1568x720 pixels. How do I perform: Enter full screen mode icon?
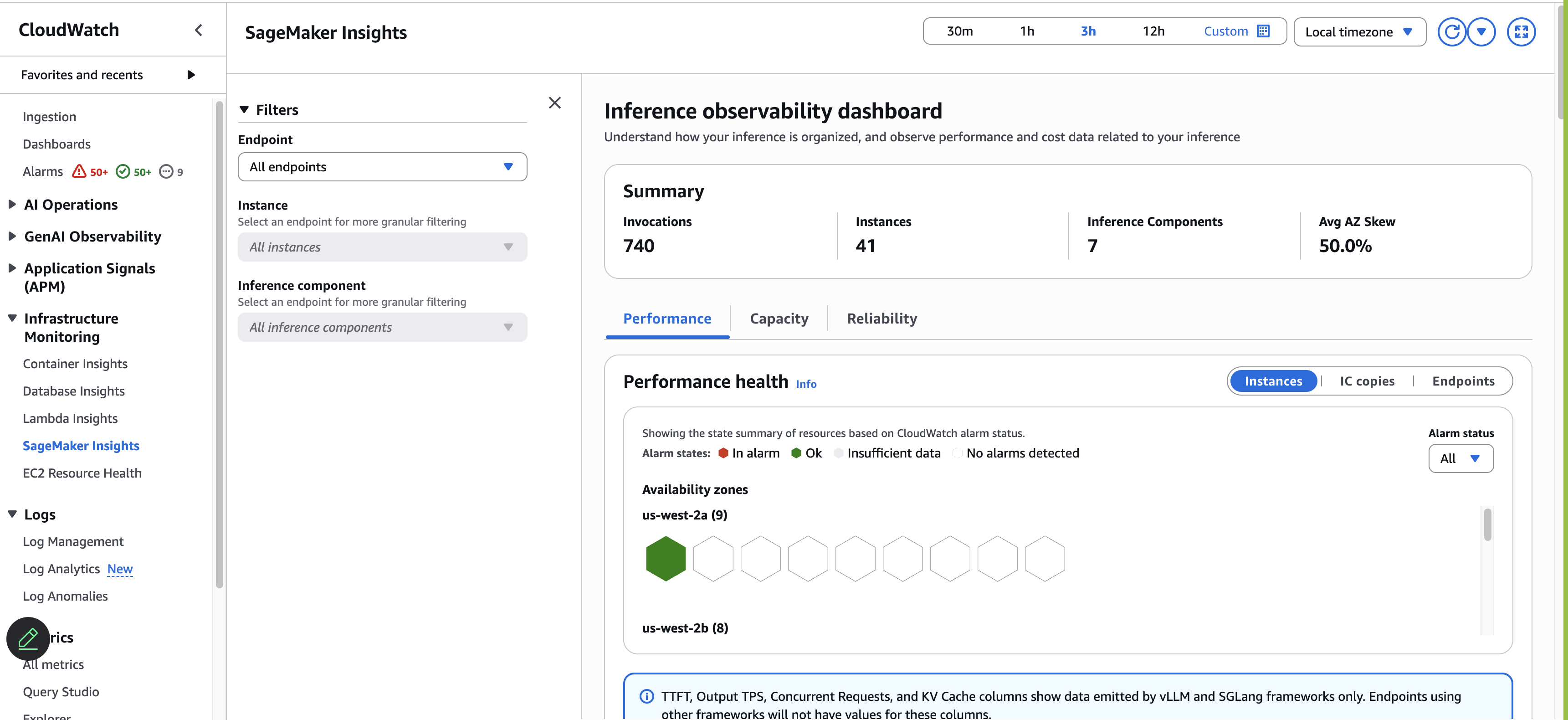pyautogui.click(x=1521, y=32)
